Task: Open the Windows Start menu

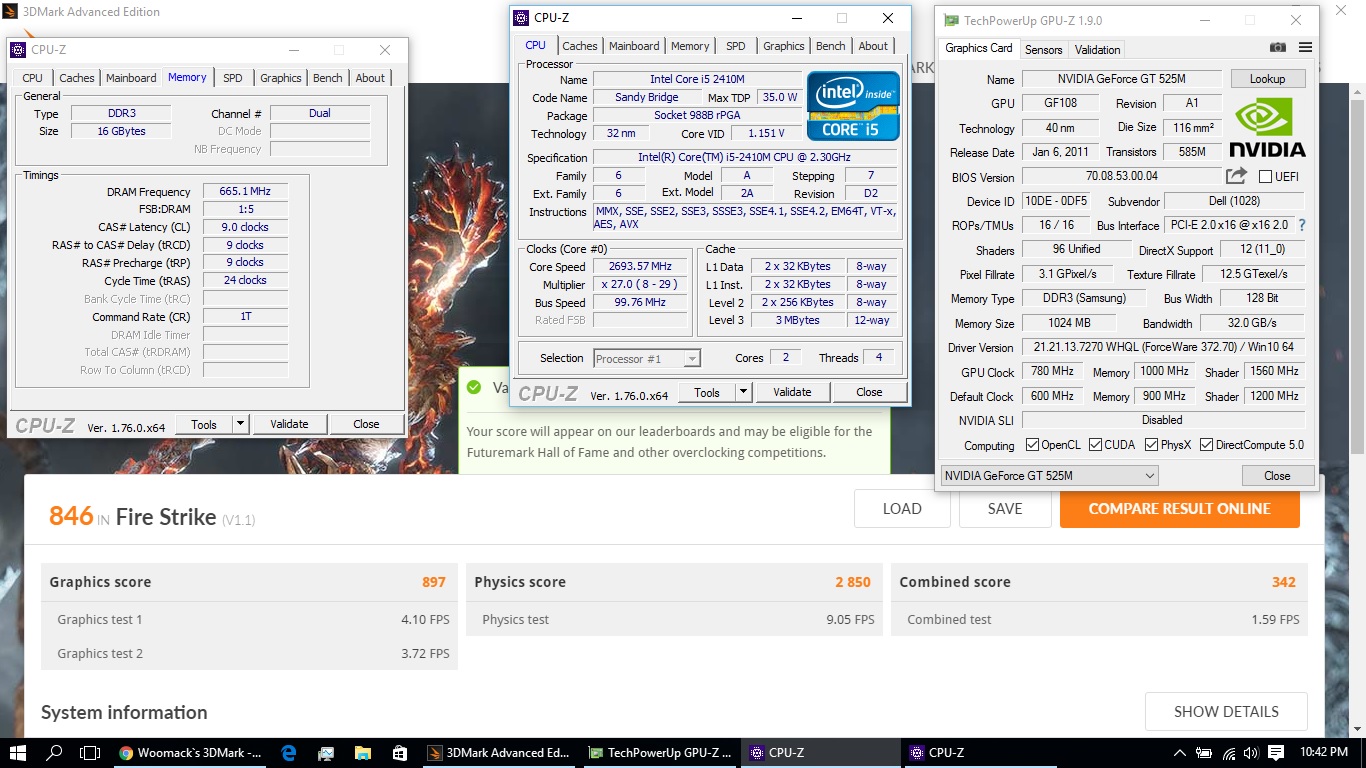Action: pos(18,753)
